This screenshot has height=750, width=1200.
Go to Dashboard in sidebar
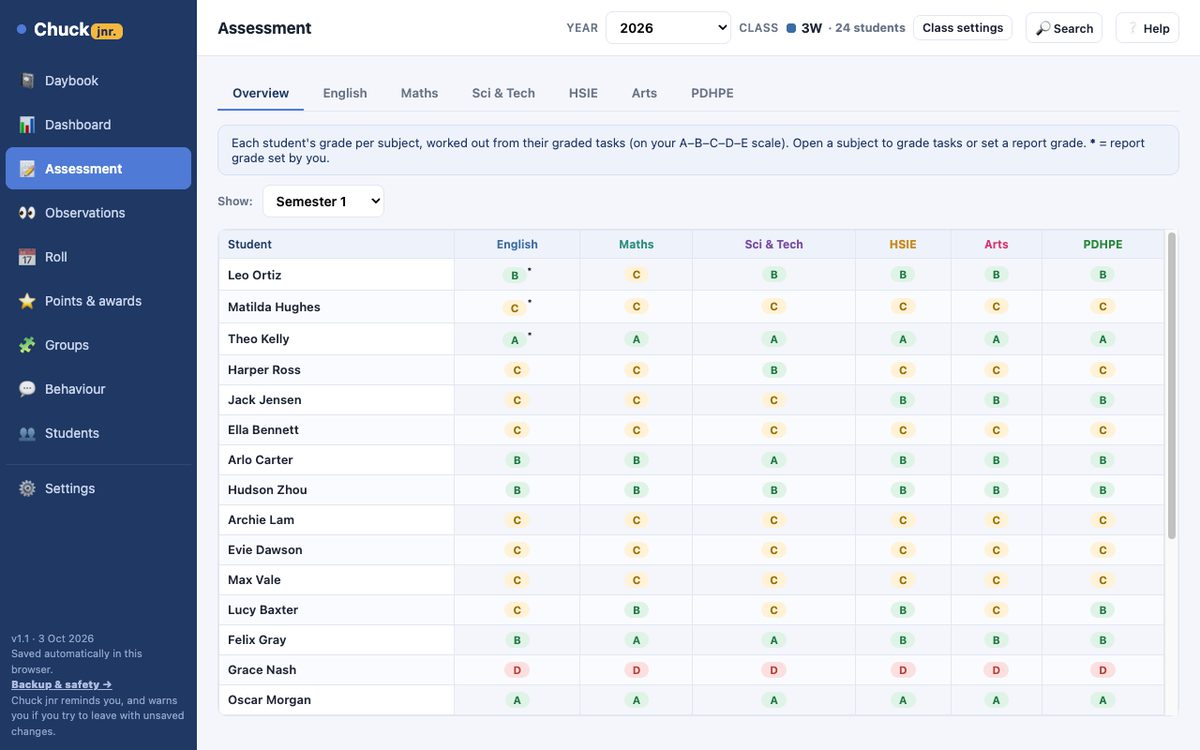point(98,125)
